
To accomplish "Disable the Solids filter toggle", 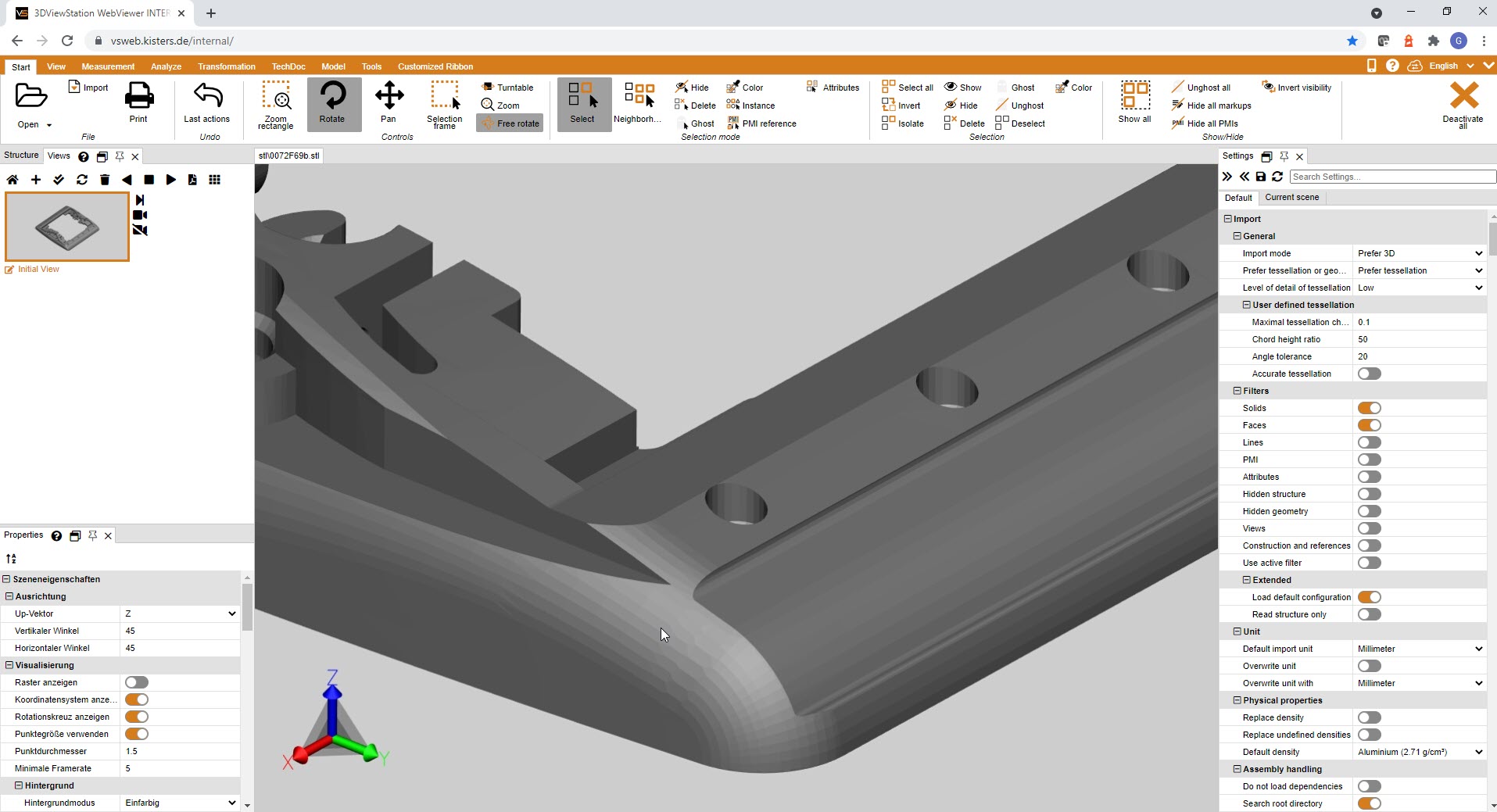I will point(1370,408).
